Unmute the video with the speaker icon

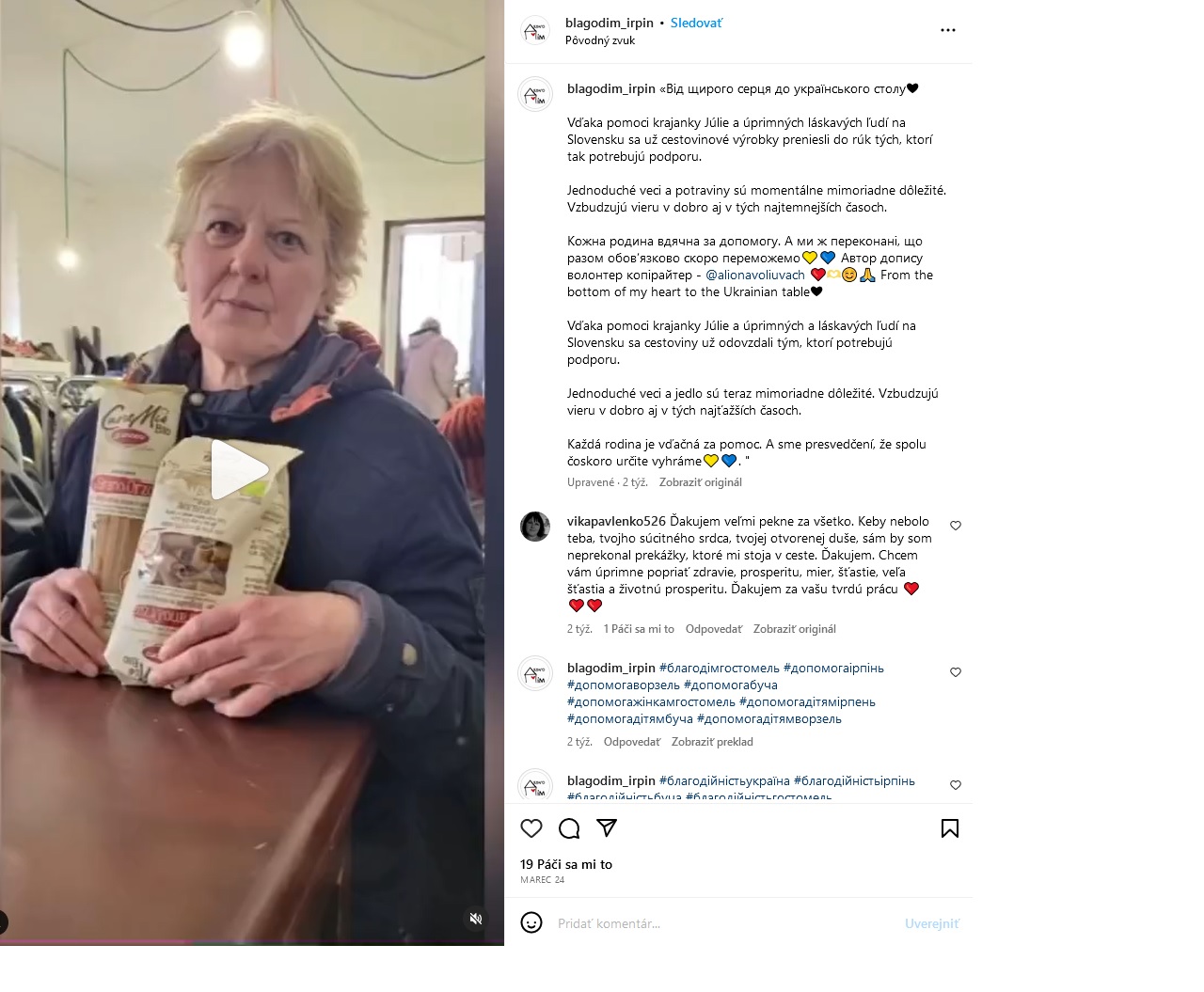coord(476,919)
